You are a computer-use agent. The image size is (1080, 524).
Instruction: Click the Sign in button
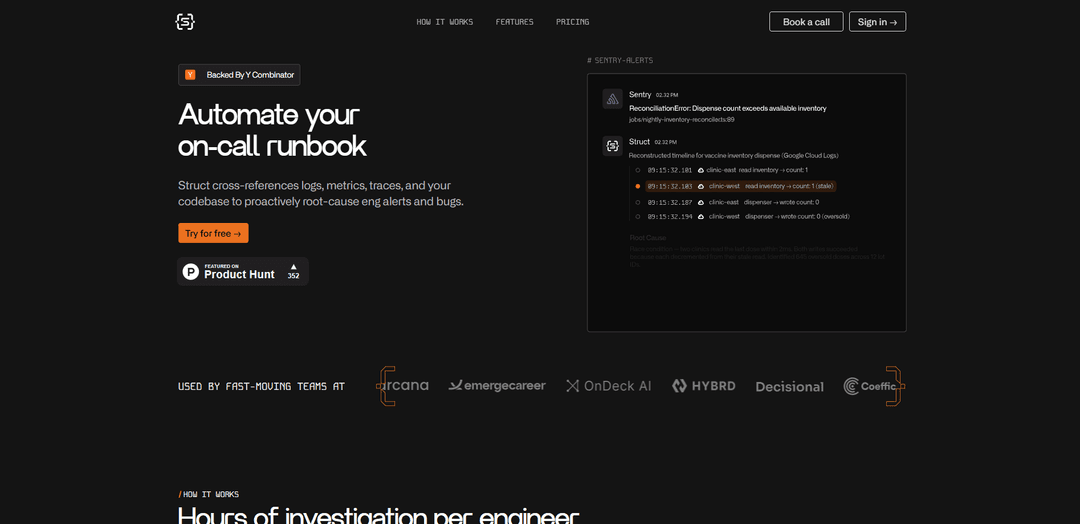877,22
